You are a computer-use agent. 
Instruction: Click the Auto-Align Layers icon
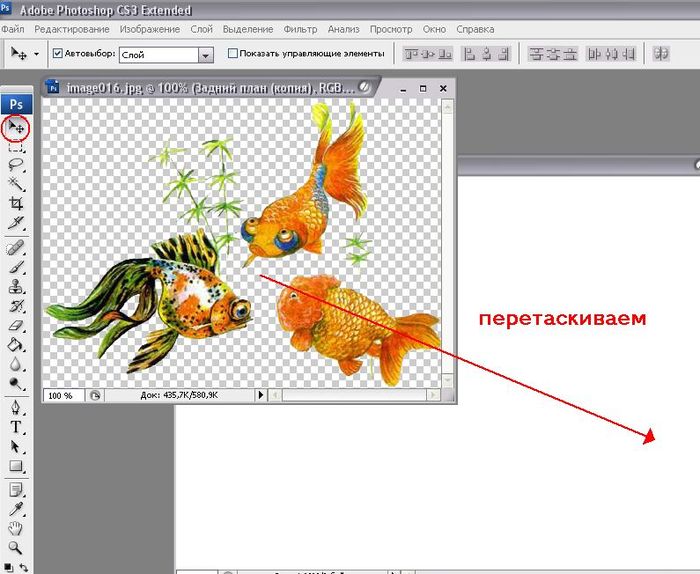pos(661,54)
